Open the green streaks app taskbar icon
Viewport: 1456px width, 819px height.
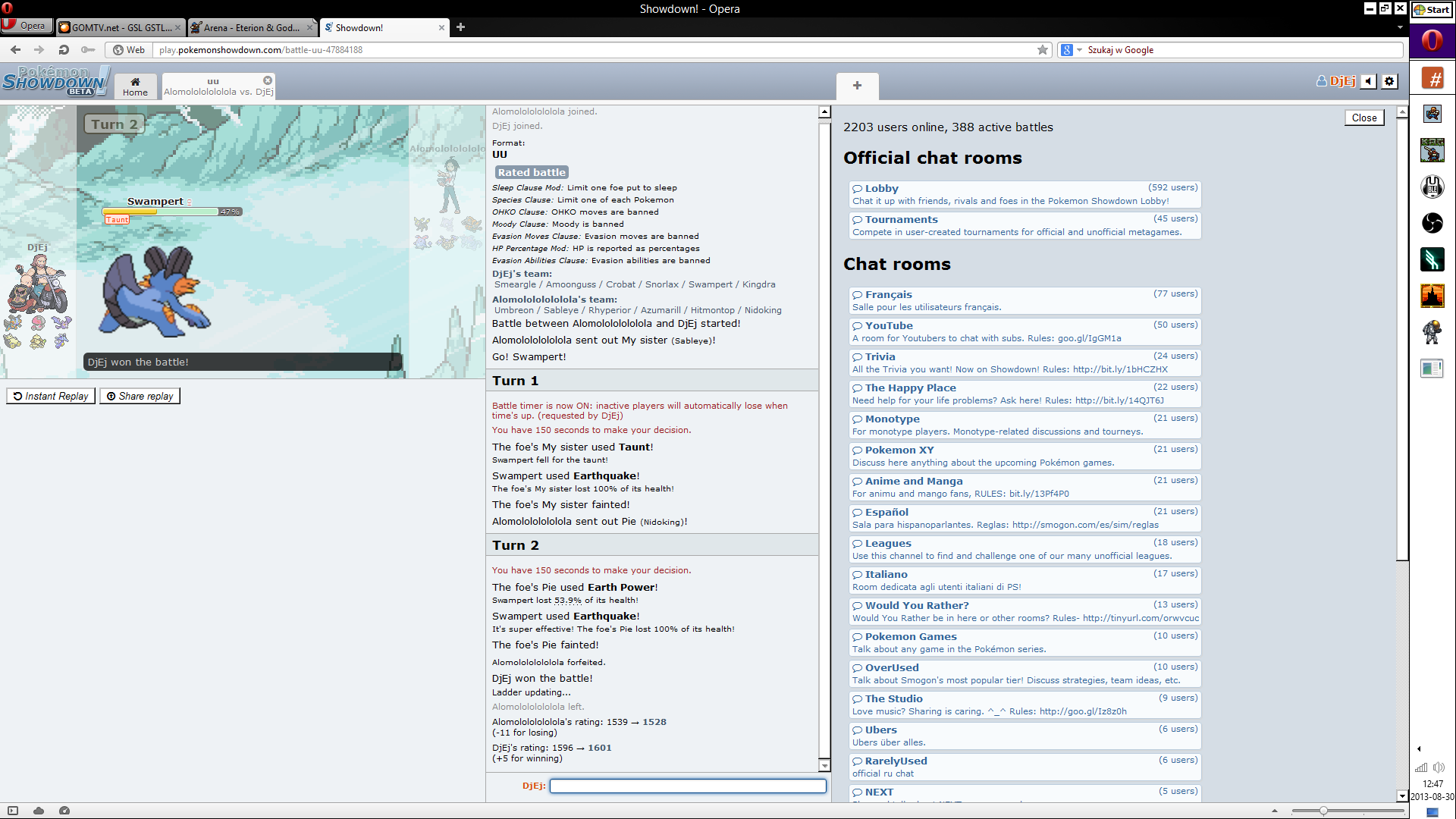click(1432, 259)
